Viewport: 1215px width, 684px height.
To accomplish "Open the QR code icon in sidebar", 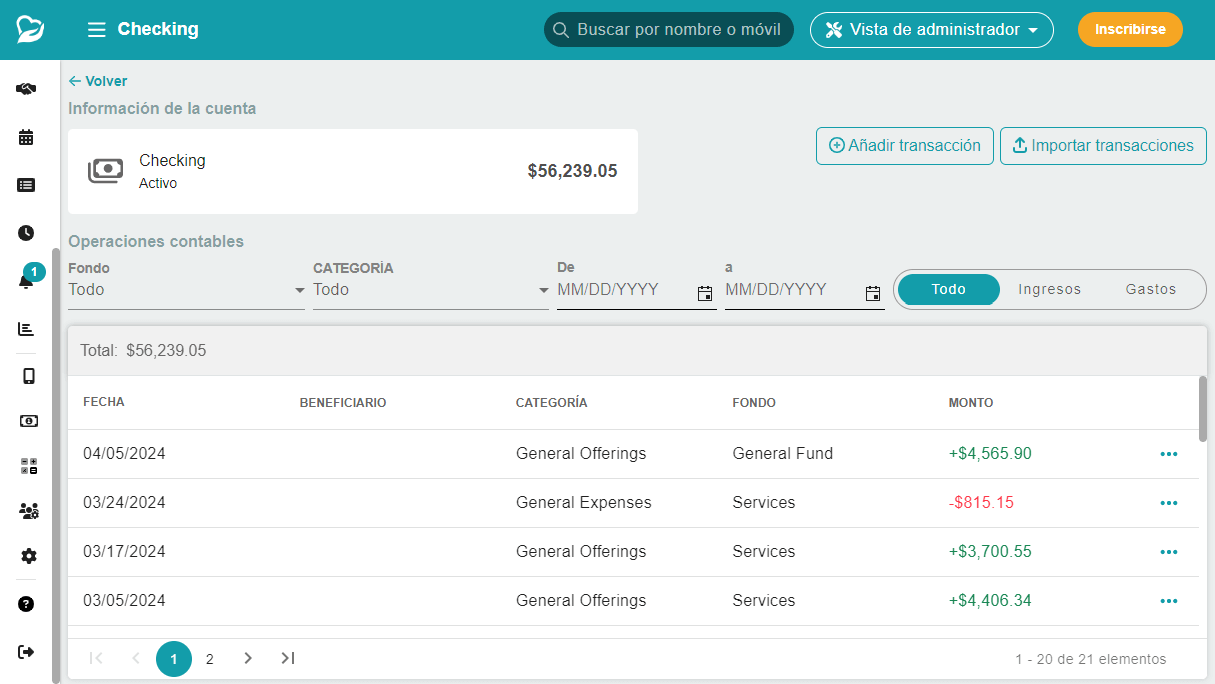I will pyautogui.click(x=29, y=466).
